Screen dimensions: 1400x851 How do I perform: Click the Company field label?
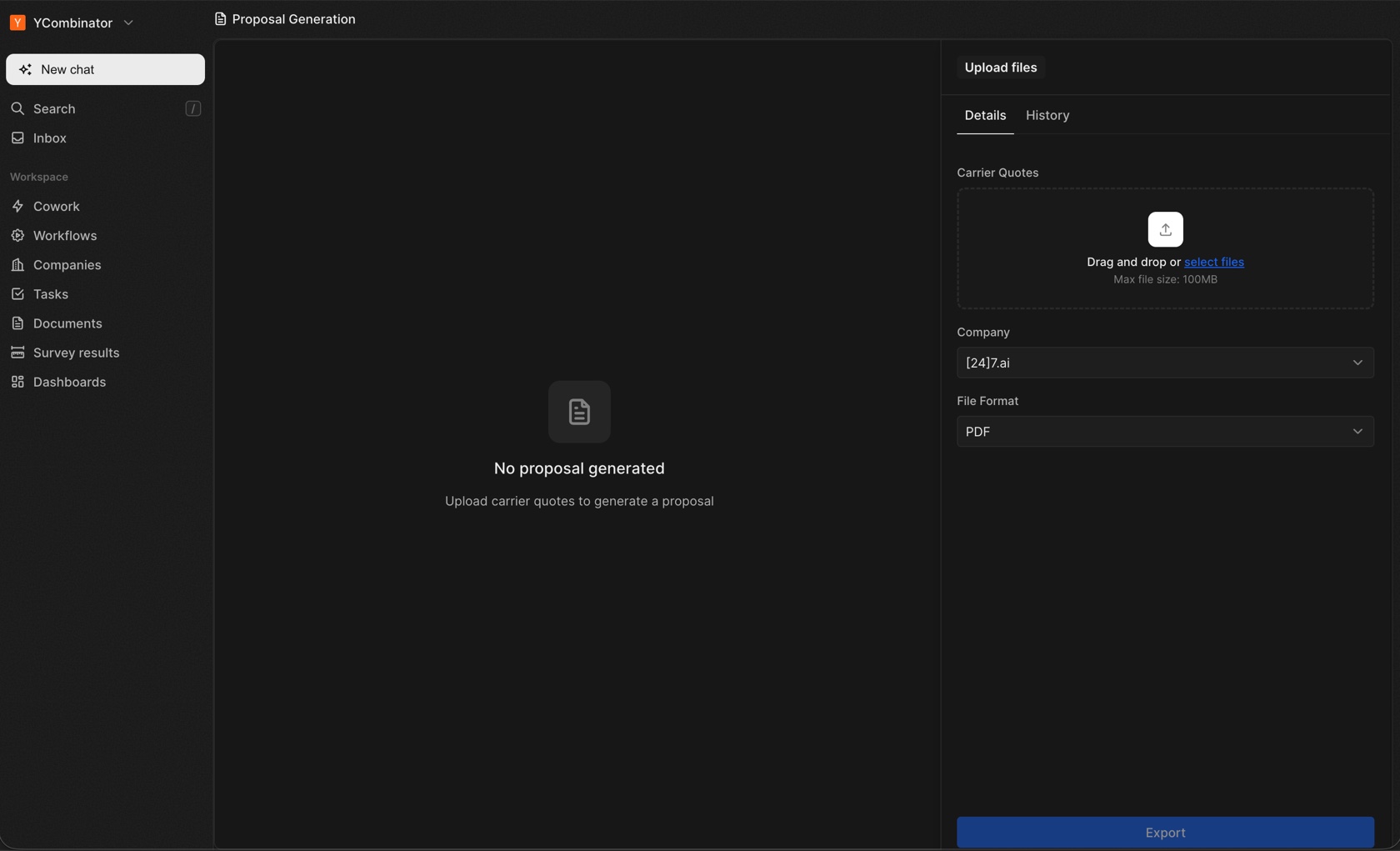pos(983,332)
